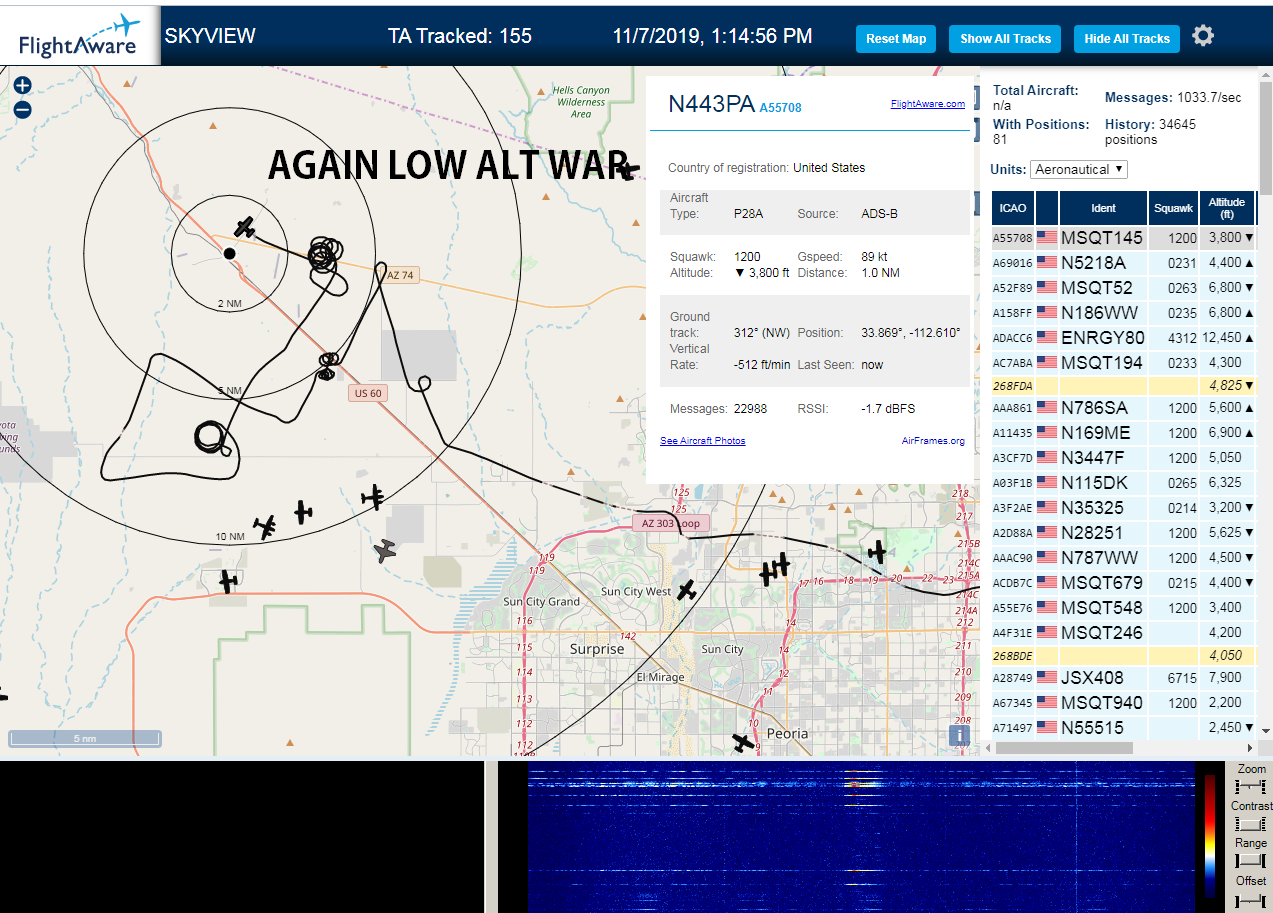Click the AZ 303 Loop road label
Viewport: 1273px width, 913px height.
click(671, 523)
